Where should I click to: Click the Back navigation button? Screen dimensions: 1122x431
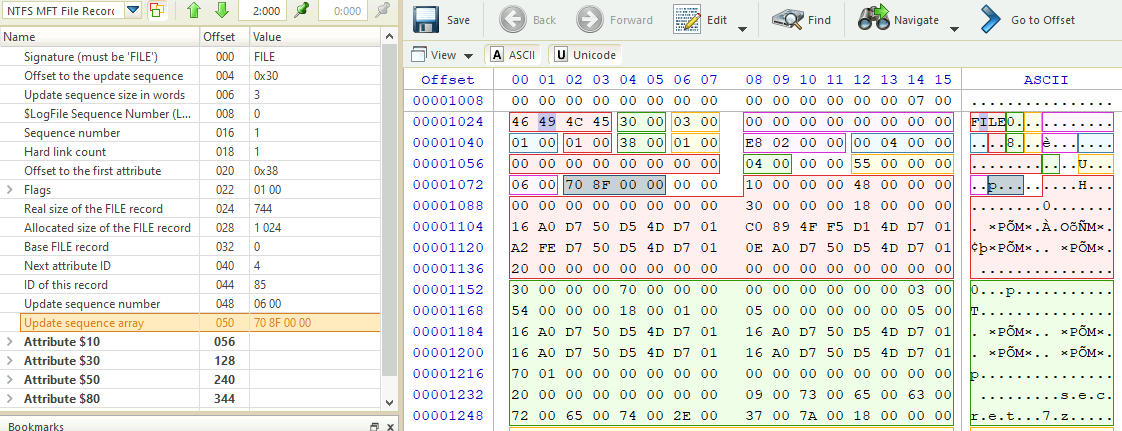tap(528, 20)
